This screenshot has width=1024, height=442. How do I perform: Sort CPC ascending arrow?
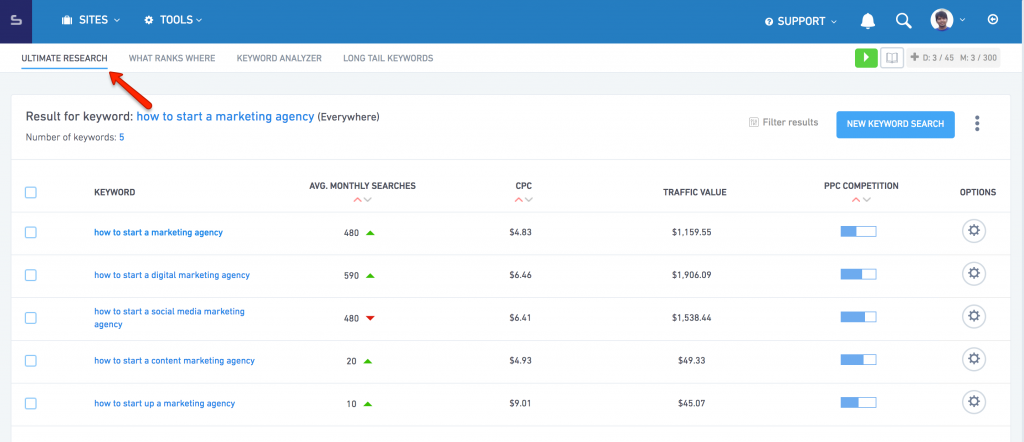pyautogui.click(x=519, y=200)
